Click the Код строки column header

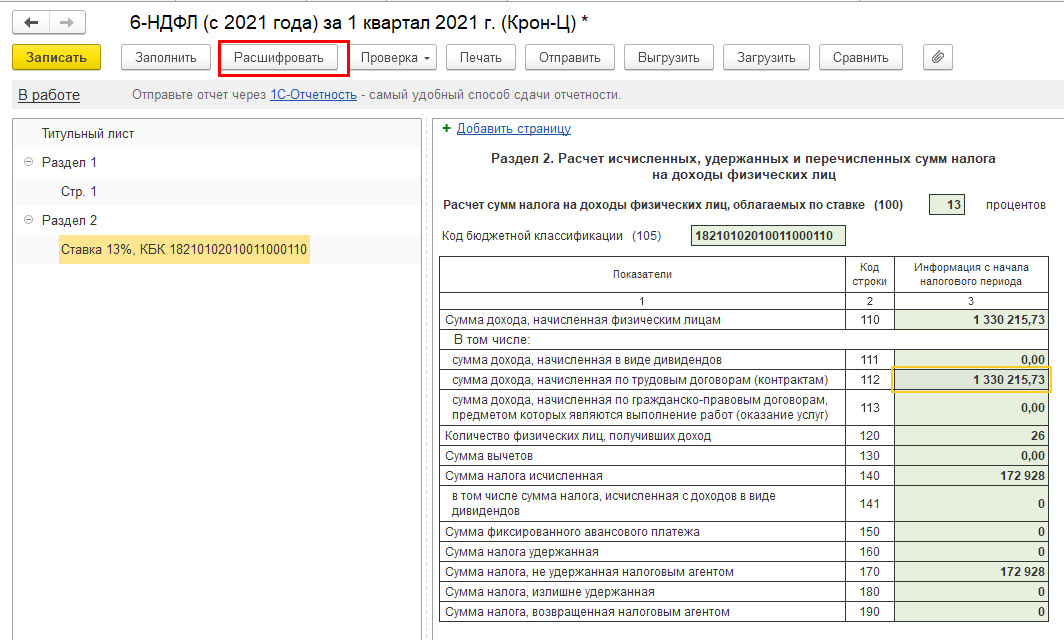870,274
